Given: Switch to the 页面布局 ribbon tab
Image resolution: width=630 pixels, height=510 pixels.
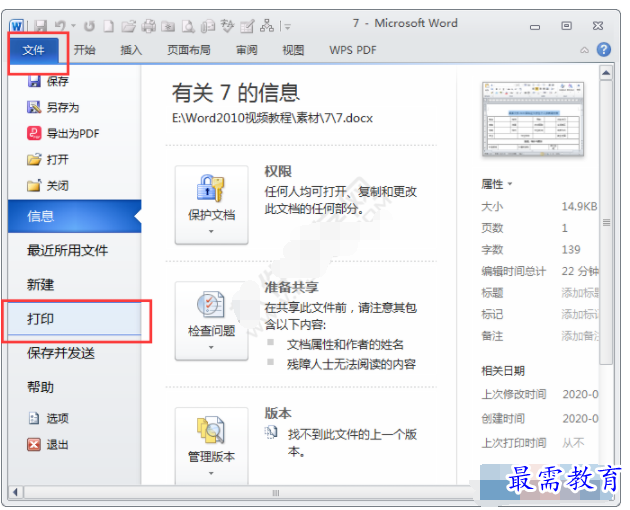Looking at the screenshot, I should (189, 50).
